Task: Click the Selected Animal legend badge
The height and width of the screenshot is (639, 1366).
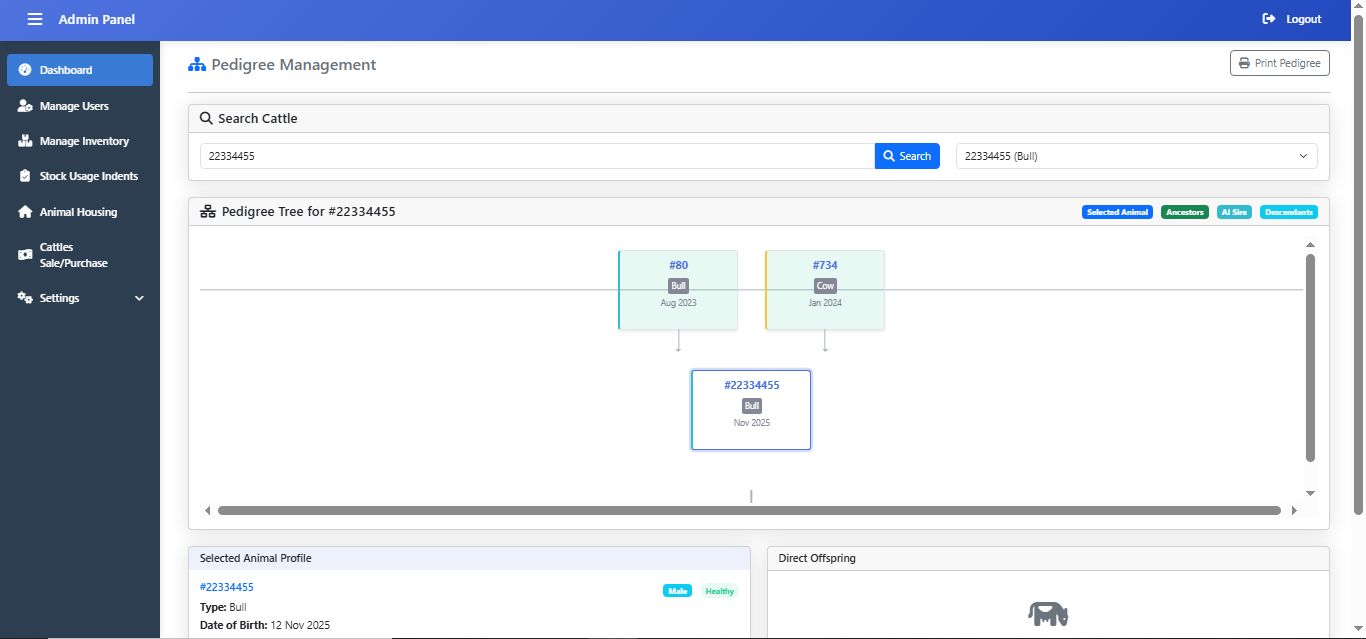Action: pos(1117,212)
